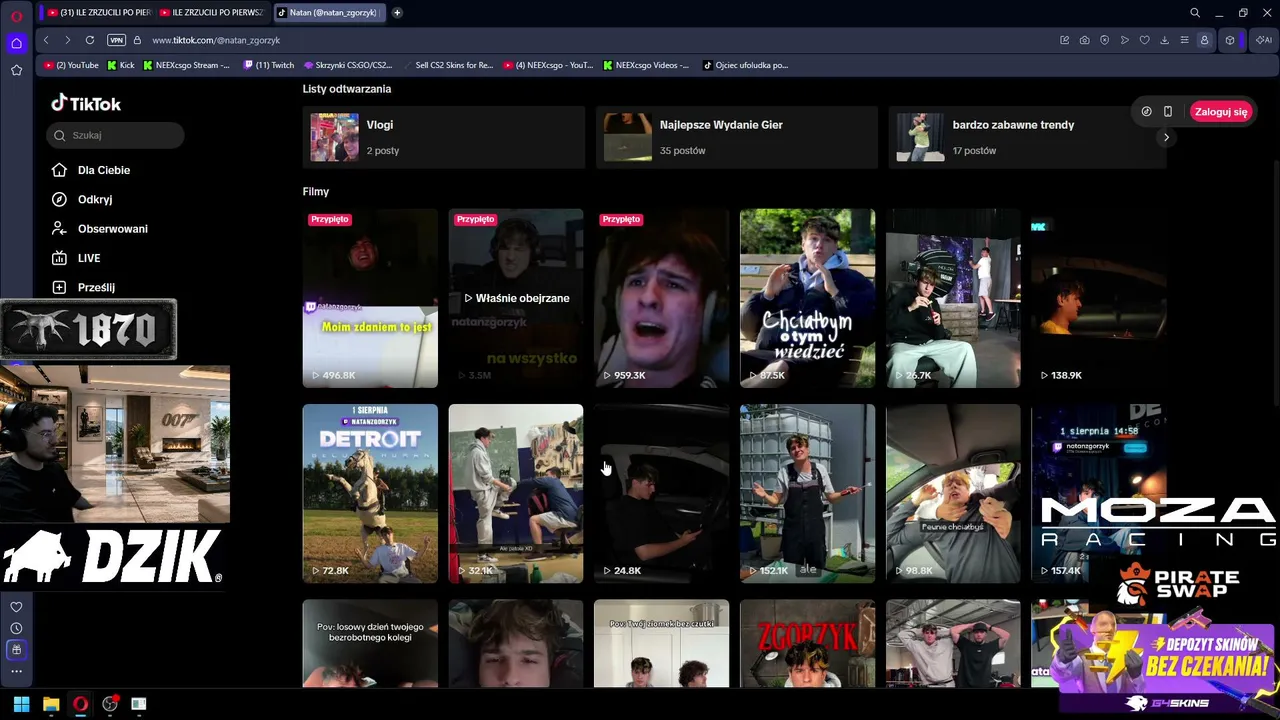Click the address bar URL field

[x=600, y=40]
